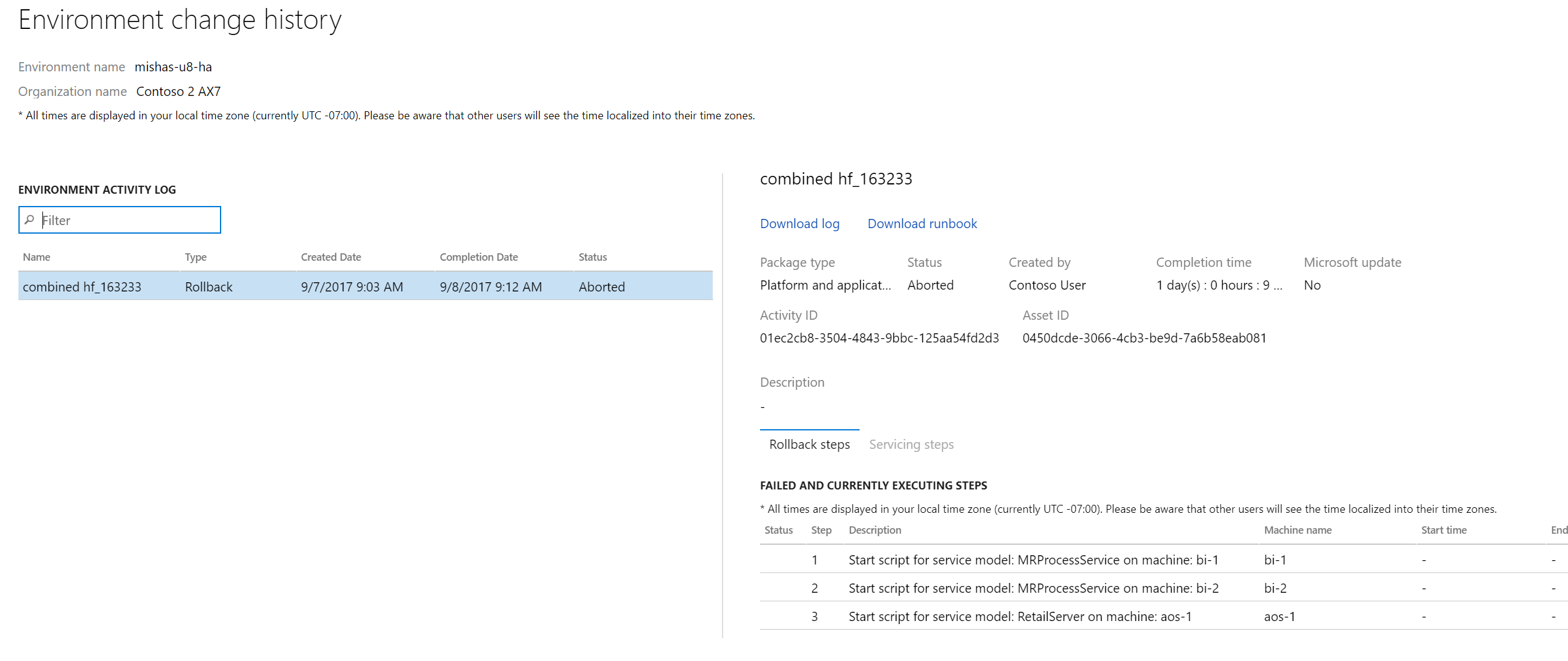1568x661 pixels.
Task: Open the Download runbook link
Action: [922, 224]
